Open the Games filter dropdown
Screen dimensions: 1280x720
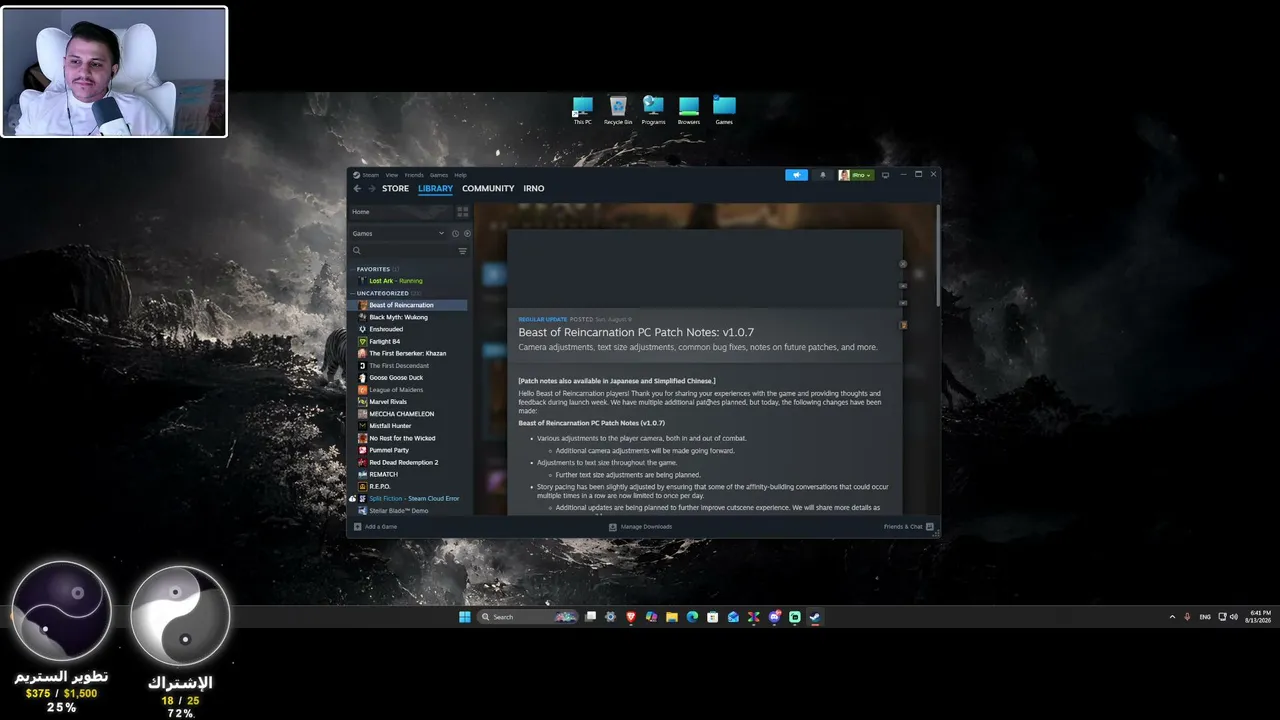click(398, 233)
